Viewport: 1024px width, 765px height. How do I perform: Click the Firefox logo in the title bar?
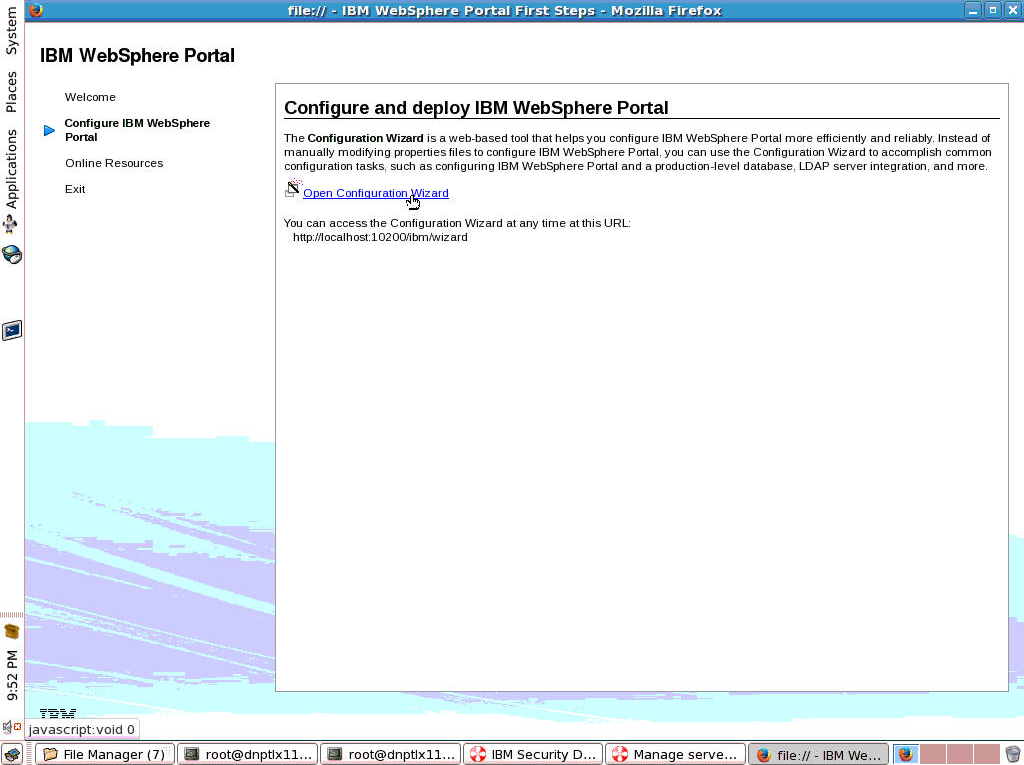tap(36, 10)
